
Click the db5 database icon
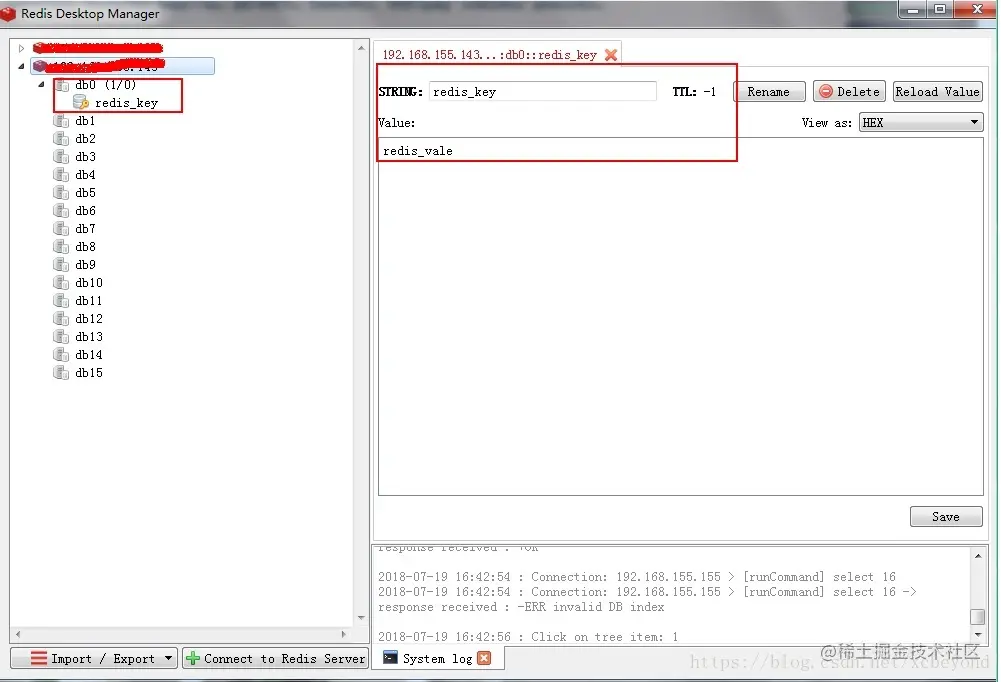coord(61,192)
